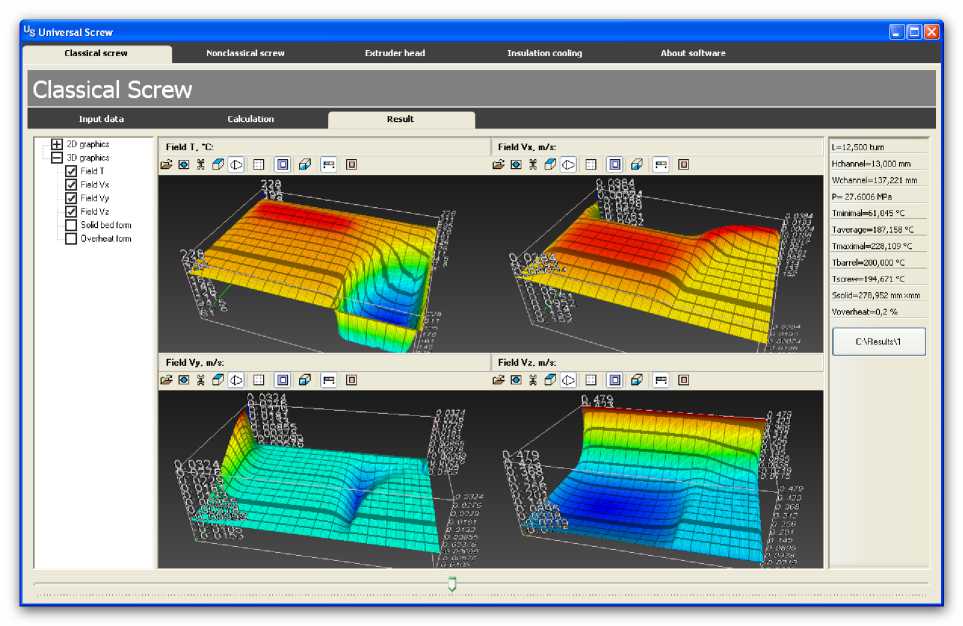The width and height of the screenshot is (963, 626).
Task: Click the last square icon in Field Vy toolbar
Action: coord(351,380)
